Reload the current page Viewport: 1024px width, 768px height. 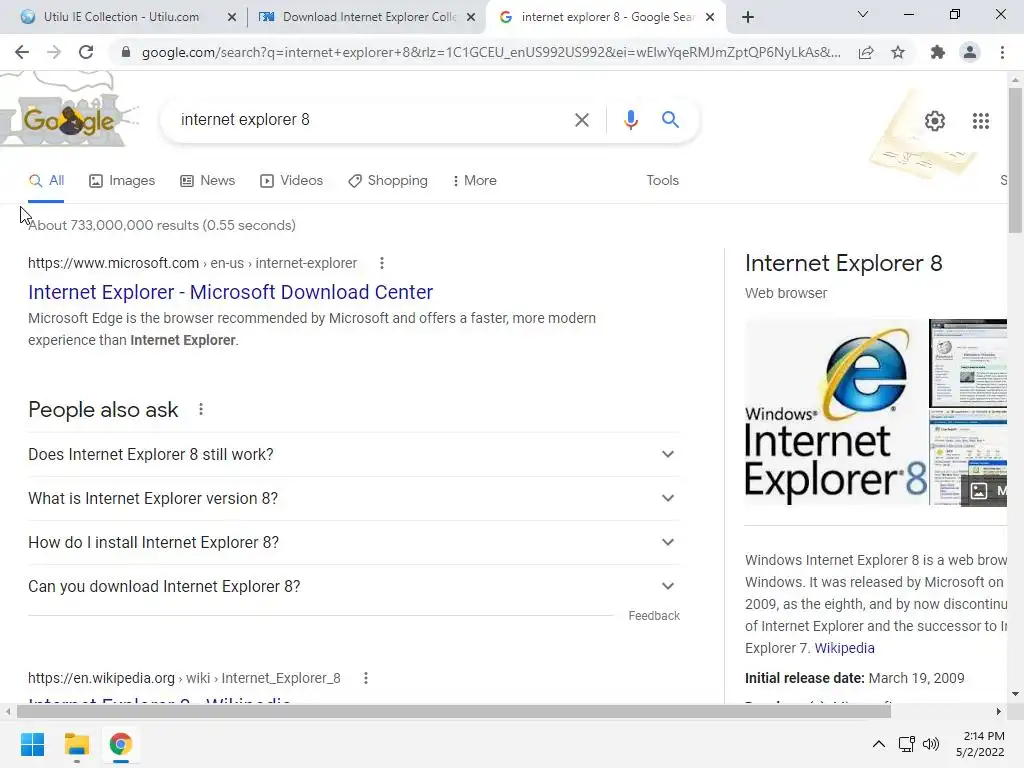86,52
